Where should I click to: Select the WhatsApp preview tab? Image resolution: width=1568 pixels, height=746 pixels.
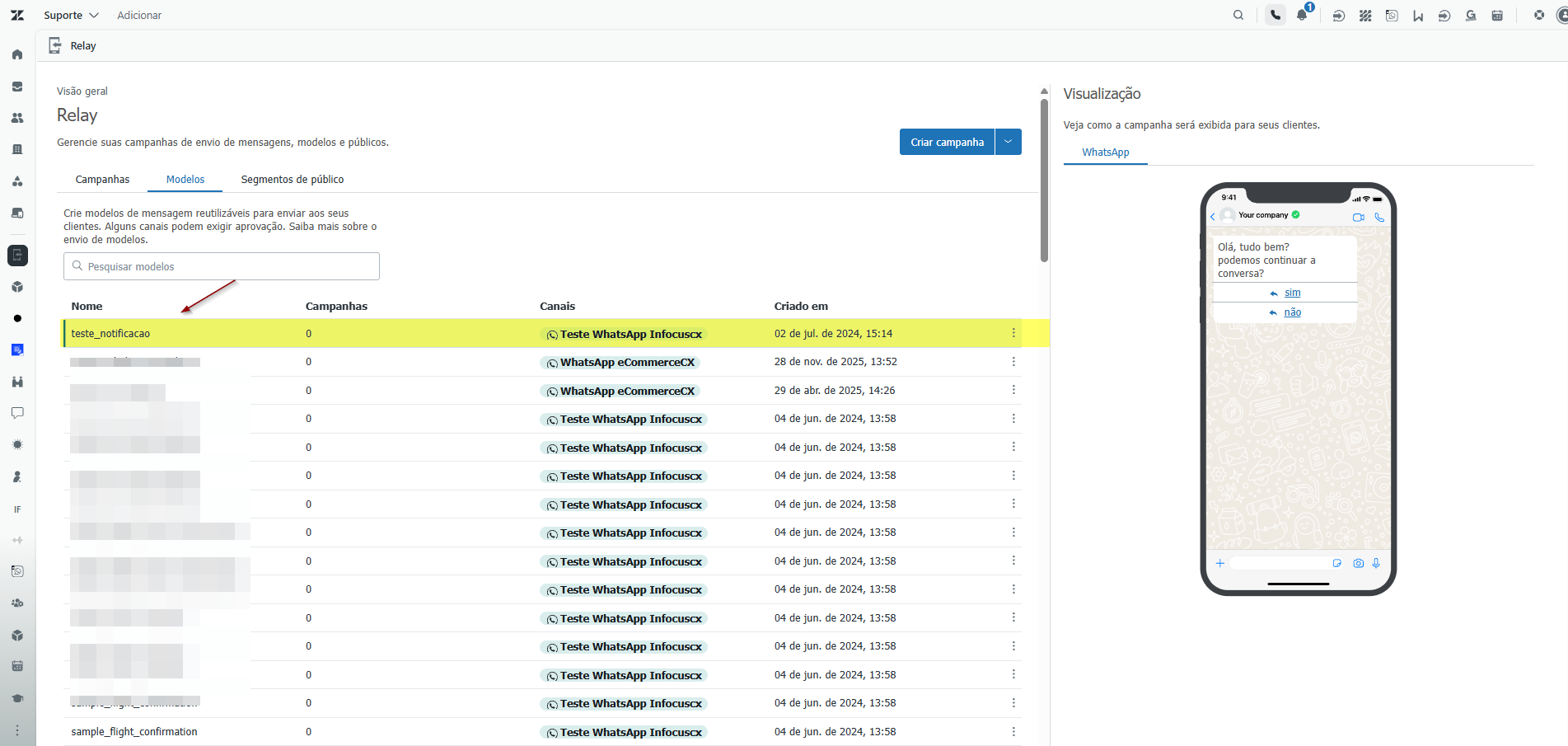(x=1106, y=152)
